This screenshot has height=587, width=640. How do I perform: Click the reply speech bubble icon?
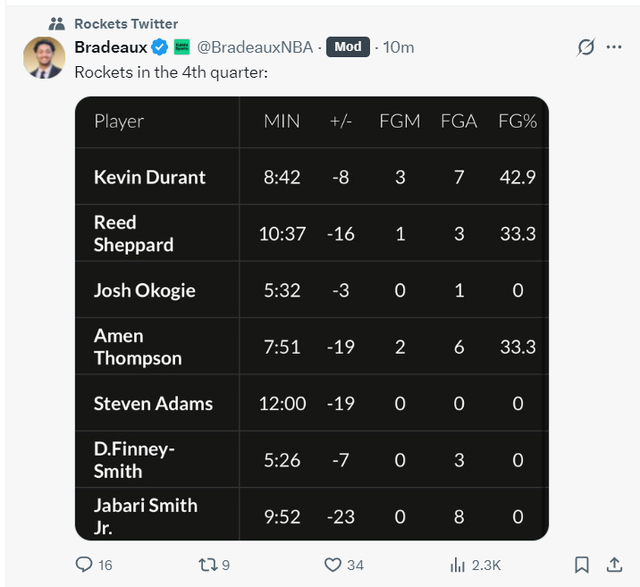(x=85, y=565)
